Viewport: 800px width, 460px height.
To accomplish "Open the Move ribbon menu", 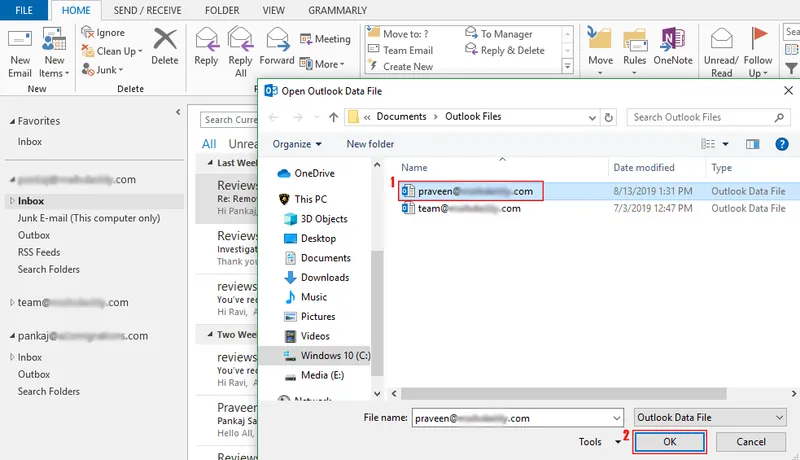I will pos(601,52).
